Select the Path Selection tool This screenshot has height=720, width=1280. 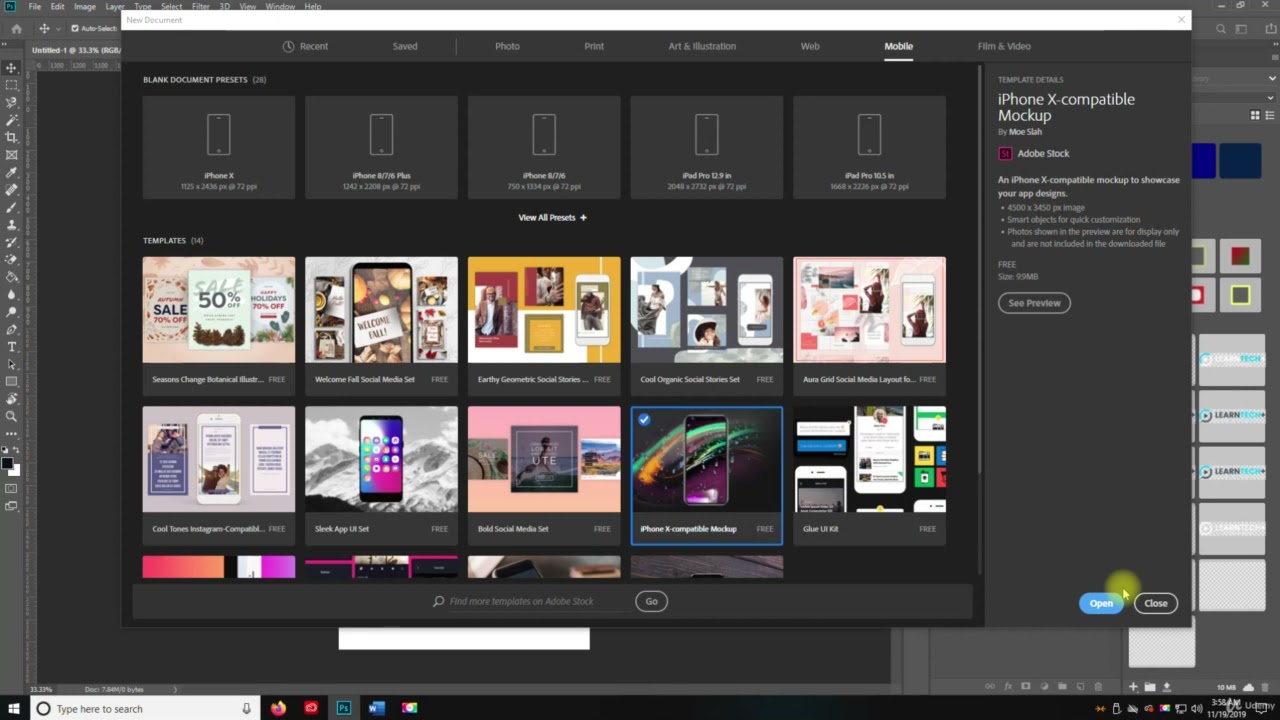12,364
